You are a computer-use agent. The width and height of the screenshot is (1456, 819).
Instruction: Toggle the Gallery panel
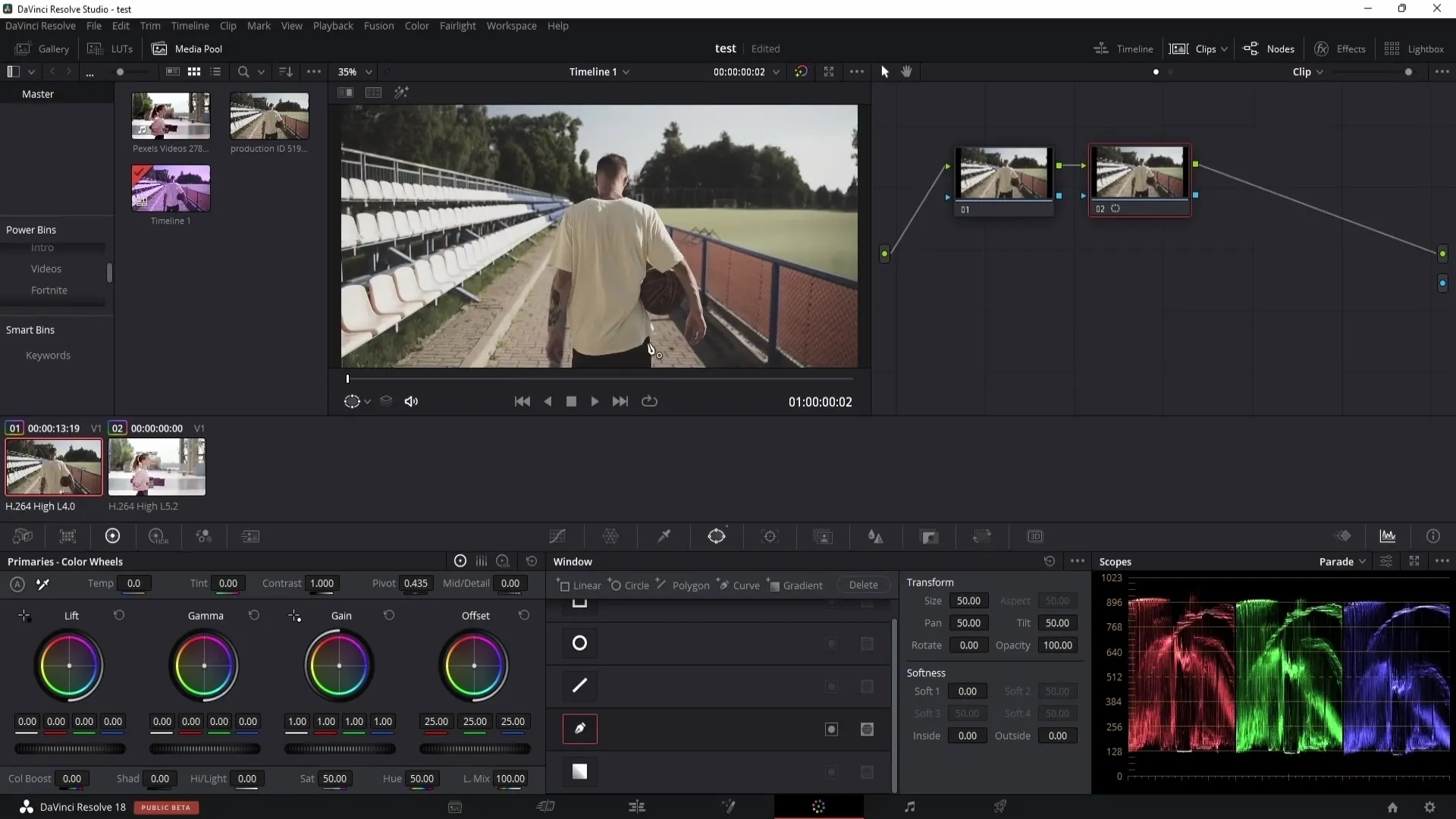pos(42,49)
